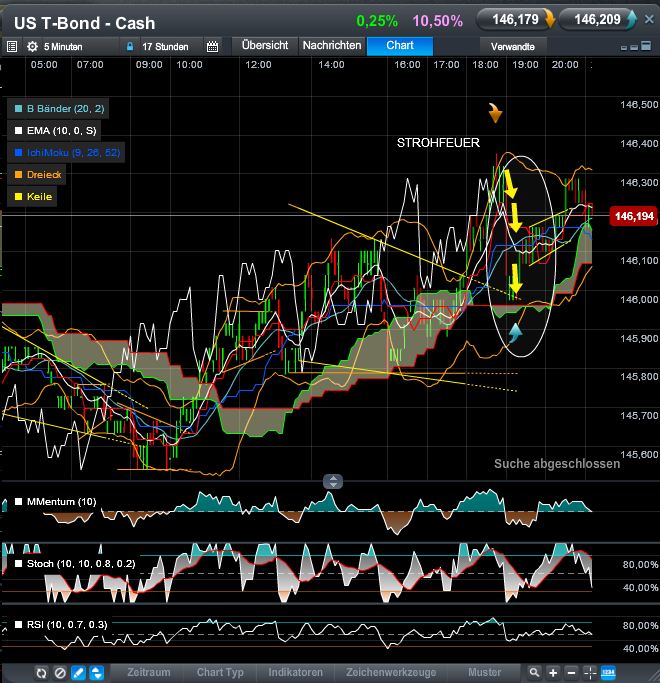
Task: Toggle the time range lock icon
Action: coord(130,46)
